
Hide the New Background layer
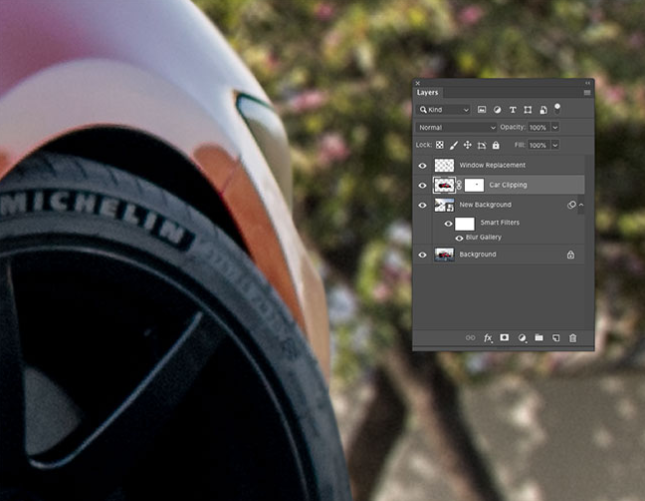pos(422,205)
